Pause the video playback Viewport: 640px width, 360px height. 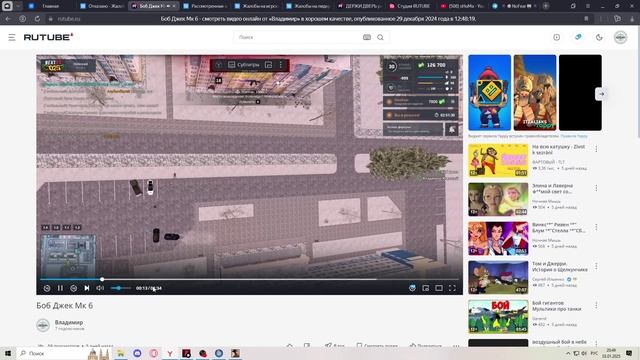point(60,288)
